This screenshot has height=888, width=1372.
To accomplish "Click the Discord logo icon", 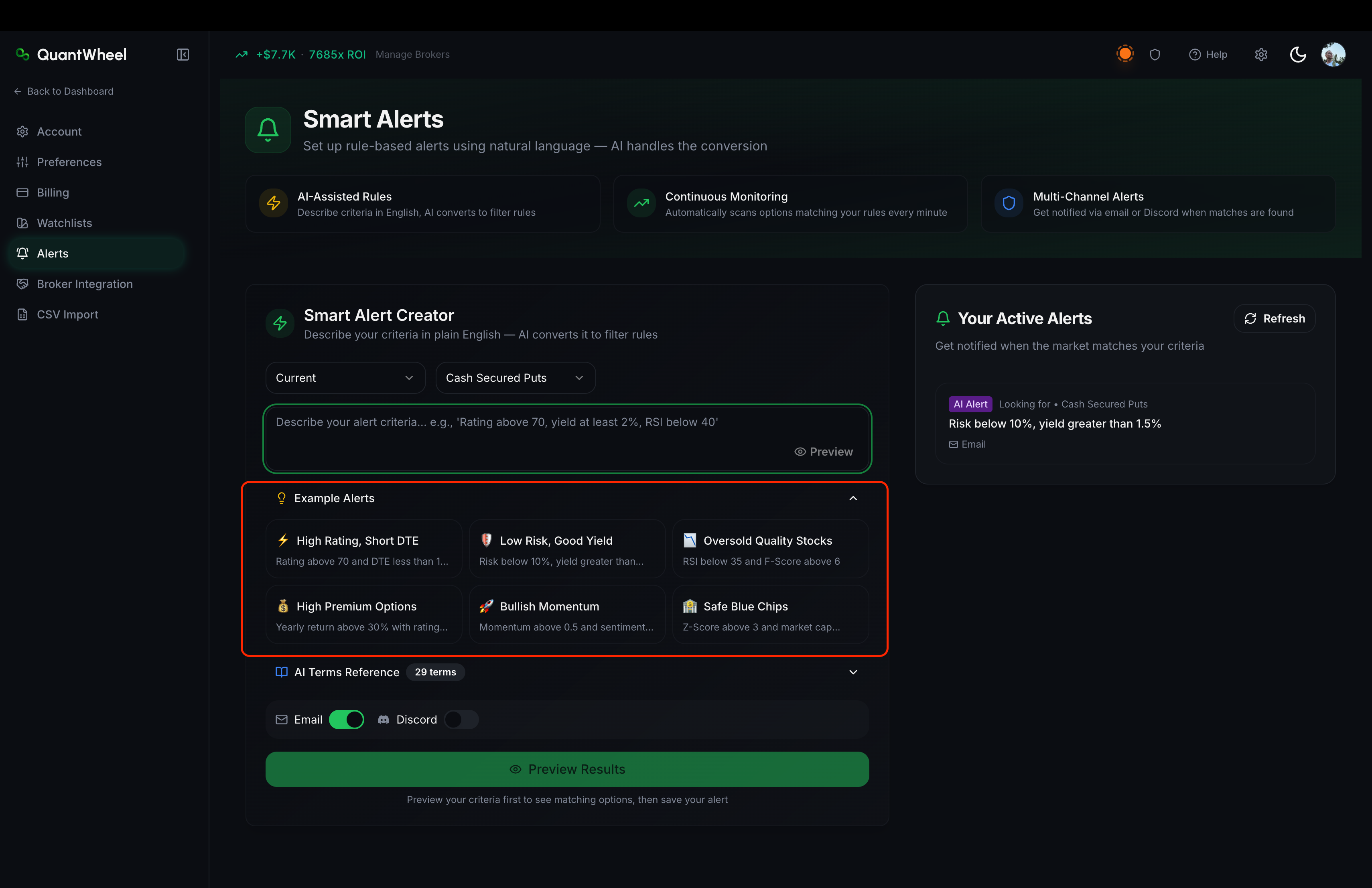I will tap(384, 720).
